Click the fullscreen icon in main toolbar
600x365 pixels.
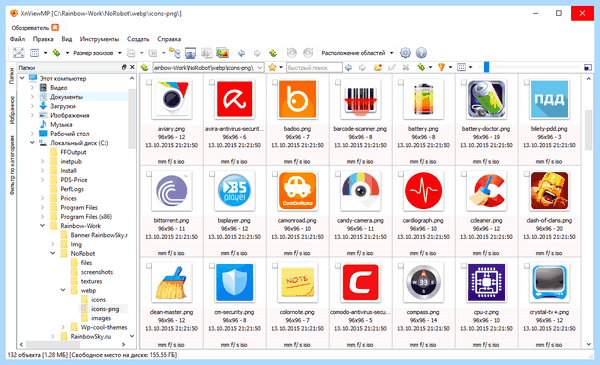18,53
